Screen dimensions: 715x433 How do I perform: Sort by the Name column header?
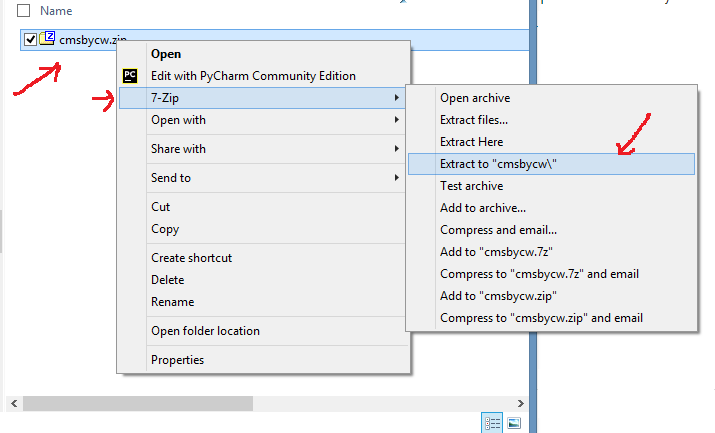click(x=57, y=10)
